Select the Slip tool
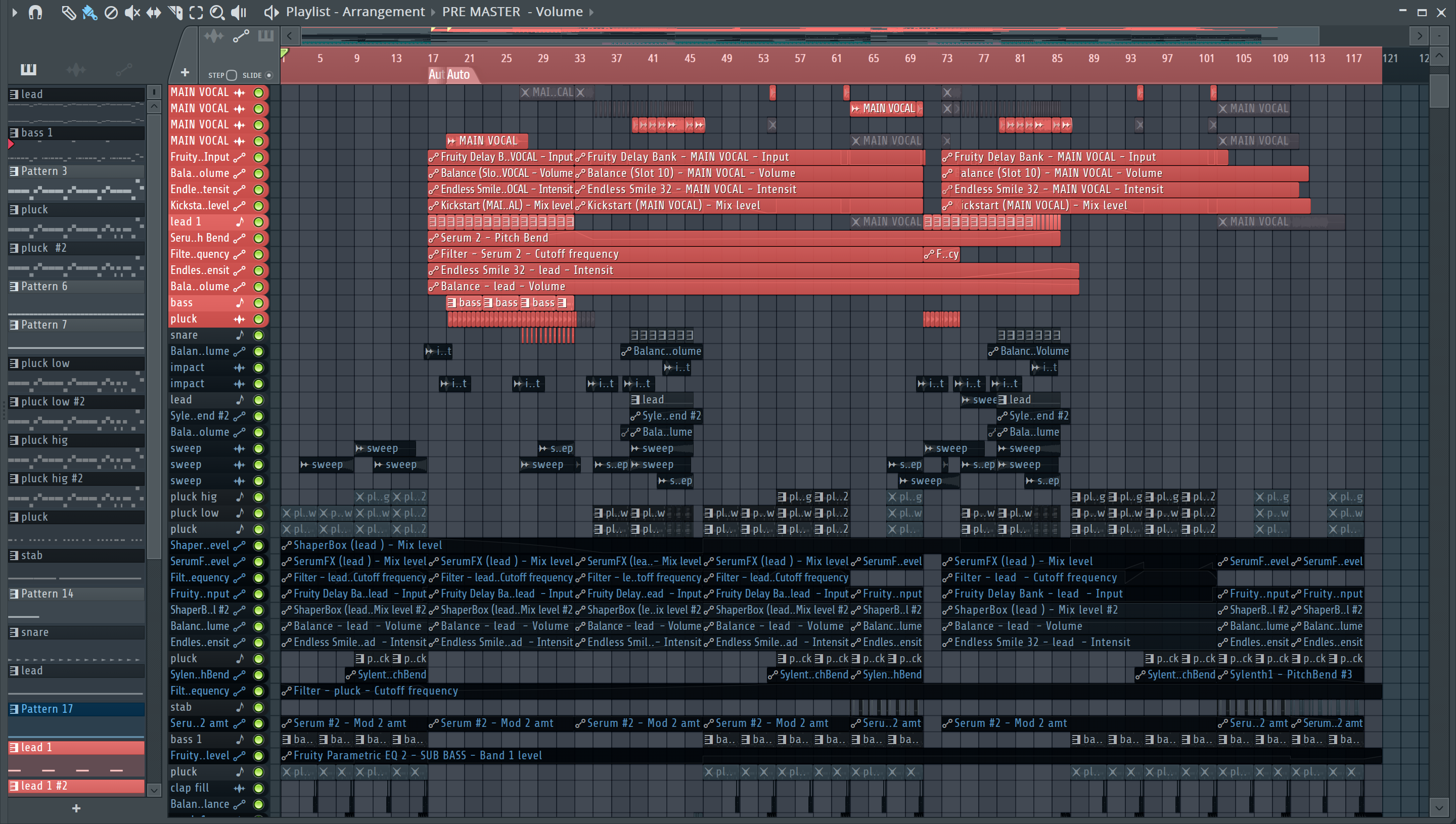The height and width of the screenshot is (824, 1456). [x=153, y=12]
